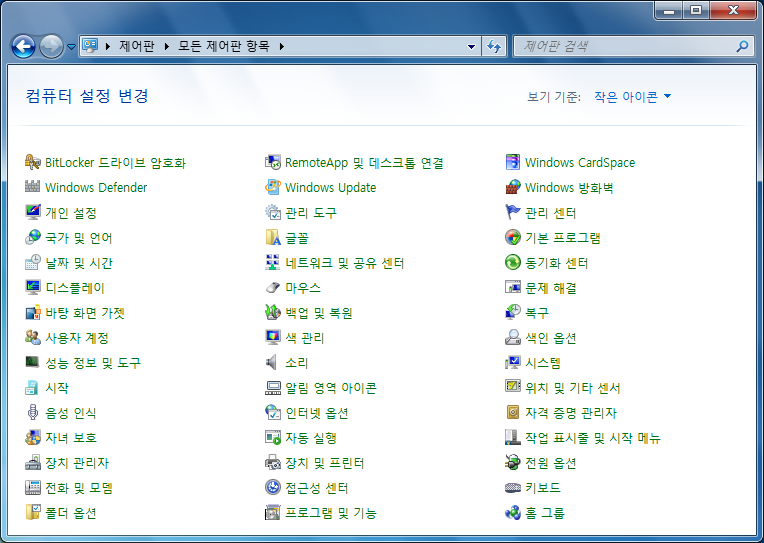Open the 글꼴 fonts folder icon
764x543 pixels.
tap(273, 238)
